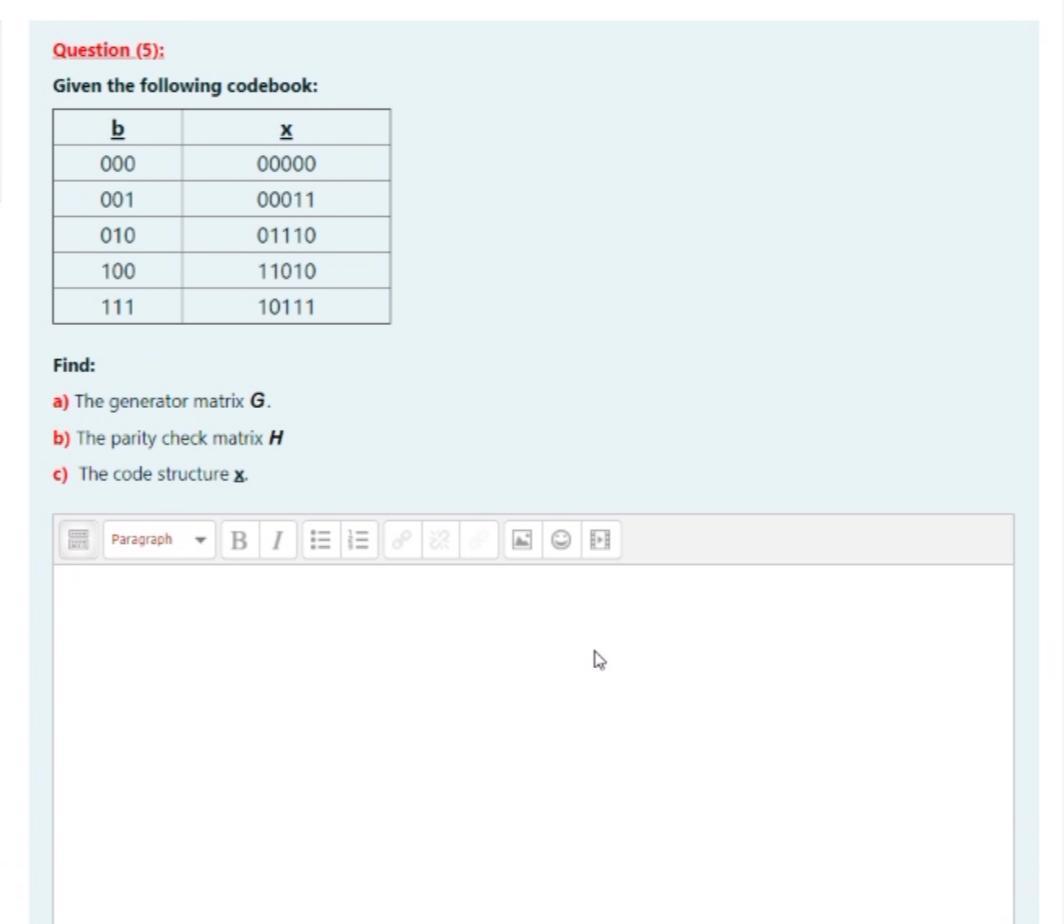Select the codeword 00011 table cell
Image resolution: width=1064 pixels, height=924 pixels.
(x=286, y=199)
